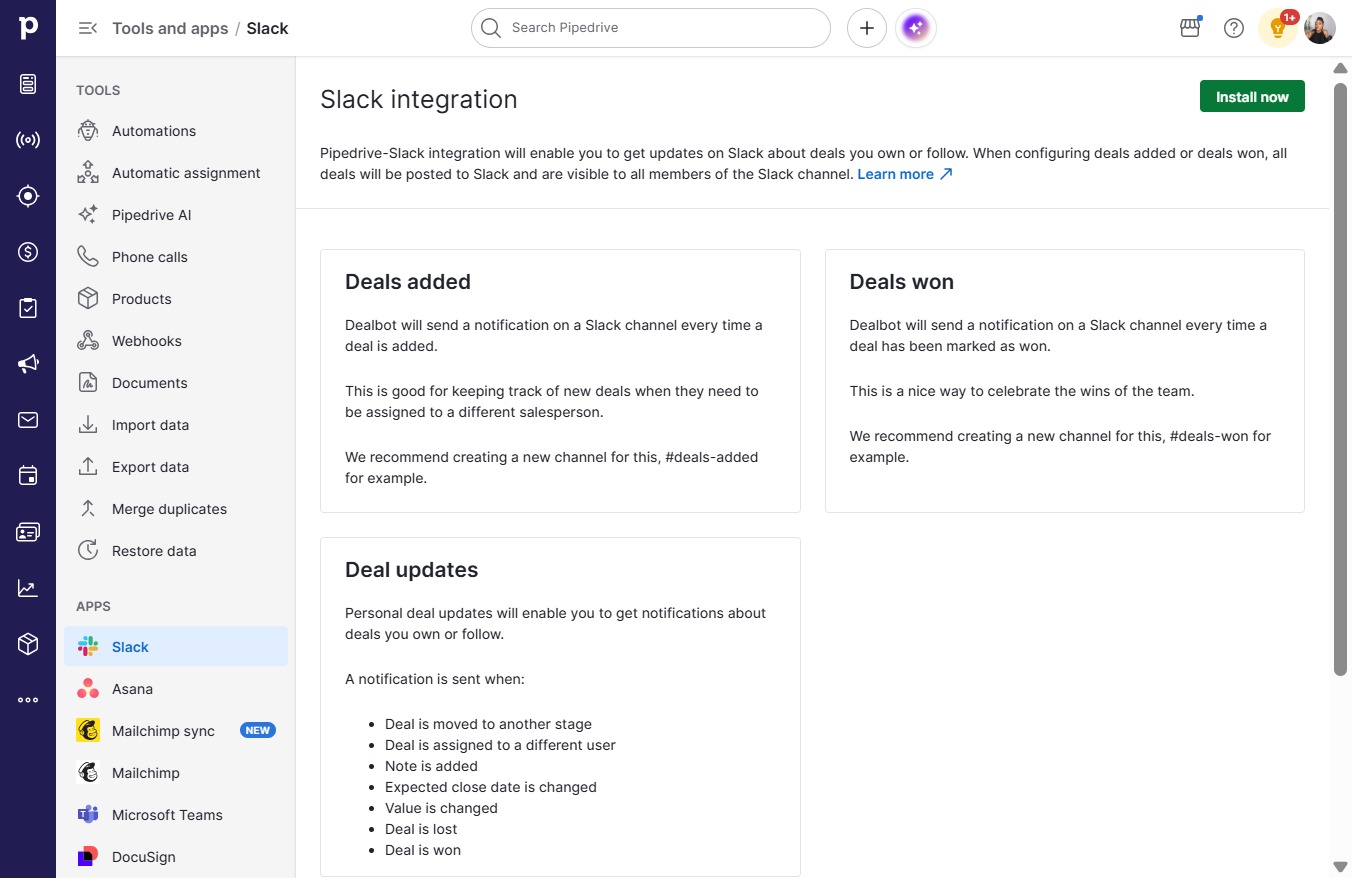Click the Slack integration page heading
This screenshot has width=1352, height=878.
click(419, 99)
